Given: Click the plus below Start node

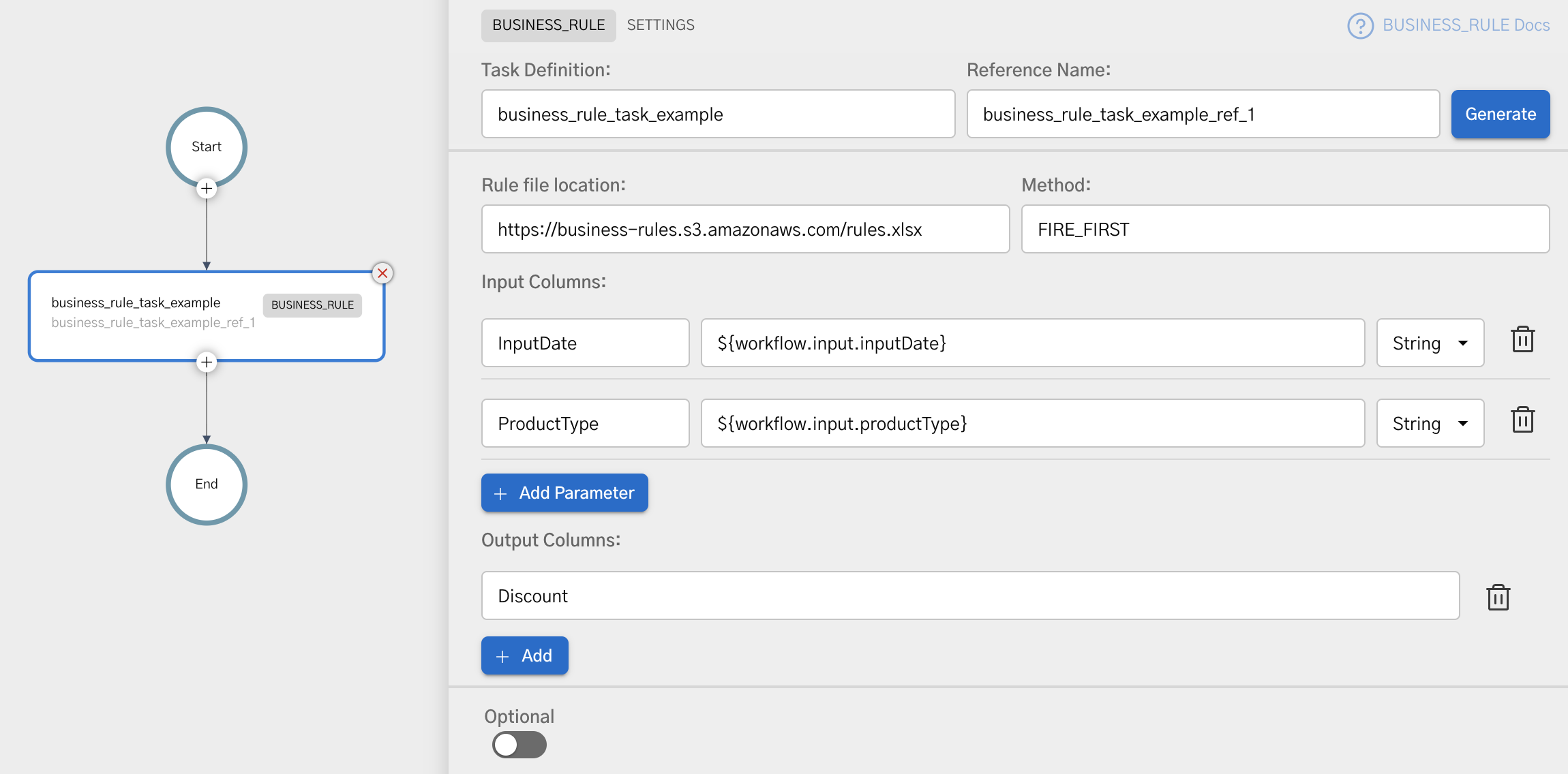Looking at the screenshot, I should [207, 189].
